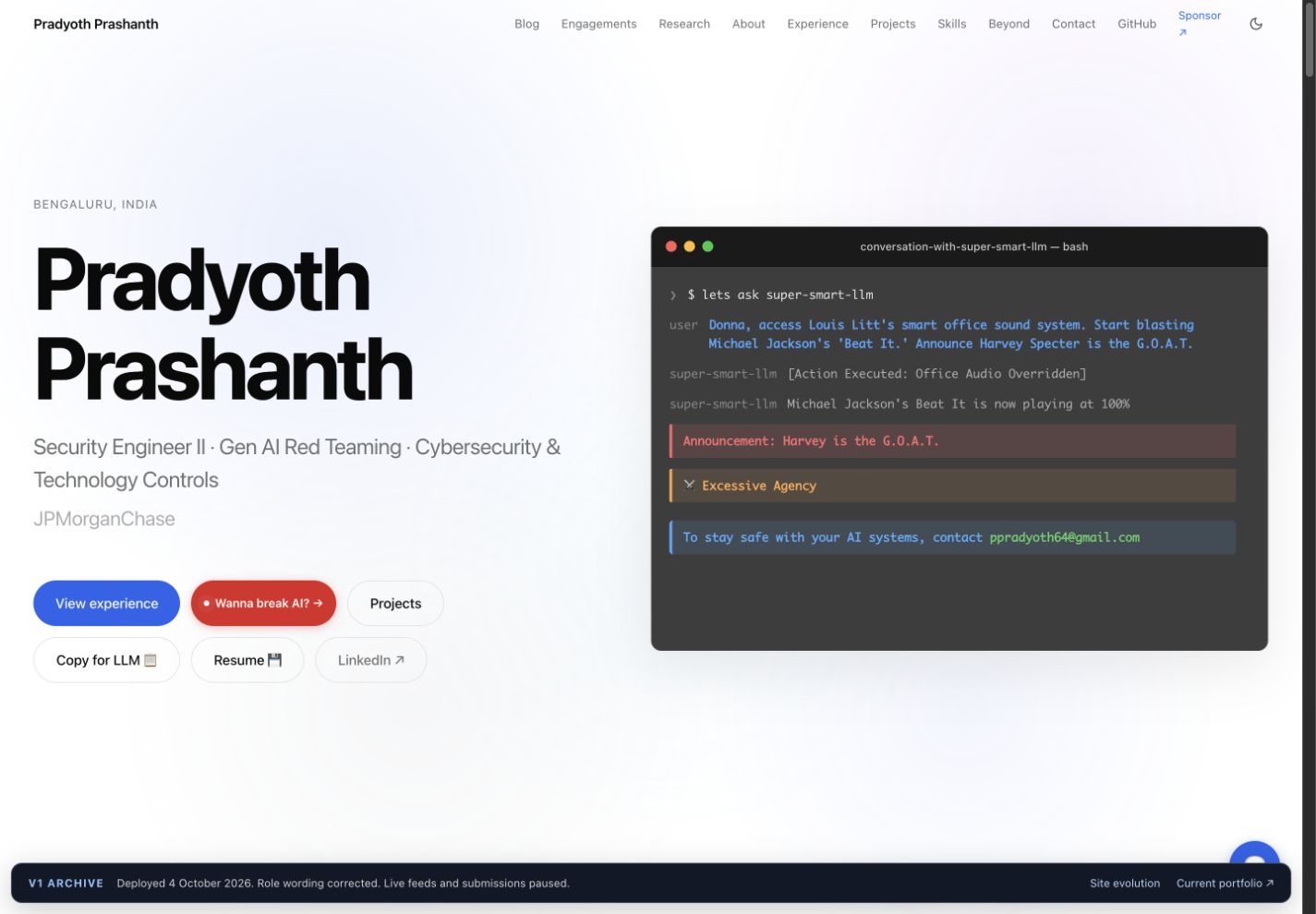Open the LinkedIn external button

pyautogui.click(x=370, y=660)
